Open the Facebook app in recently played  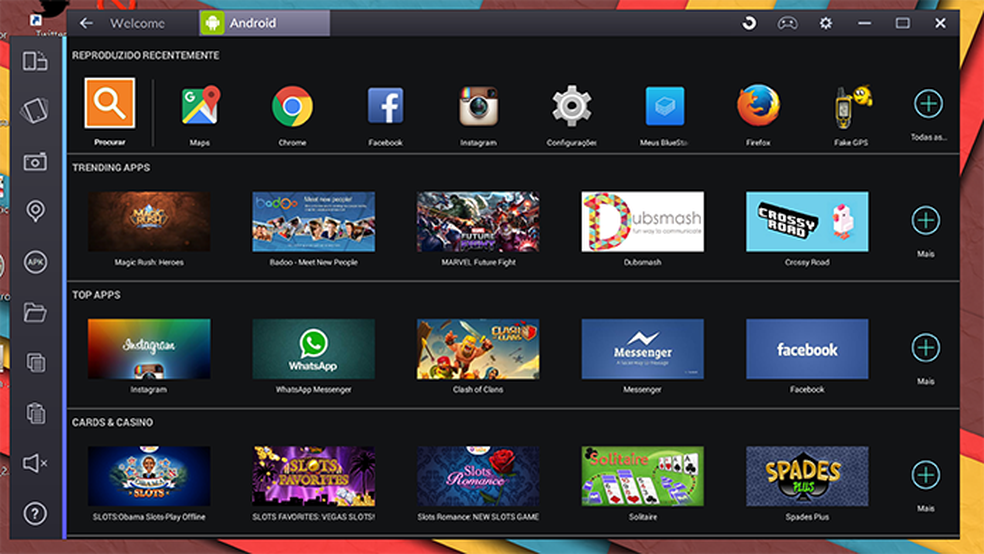coord(385,106)
